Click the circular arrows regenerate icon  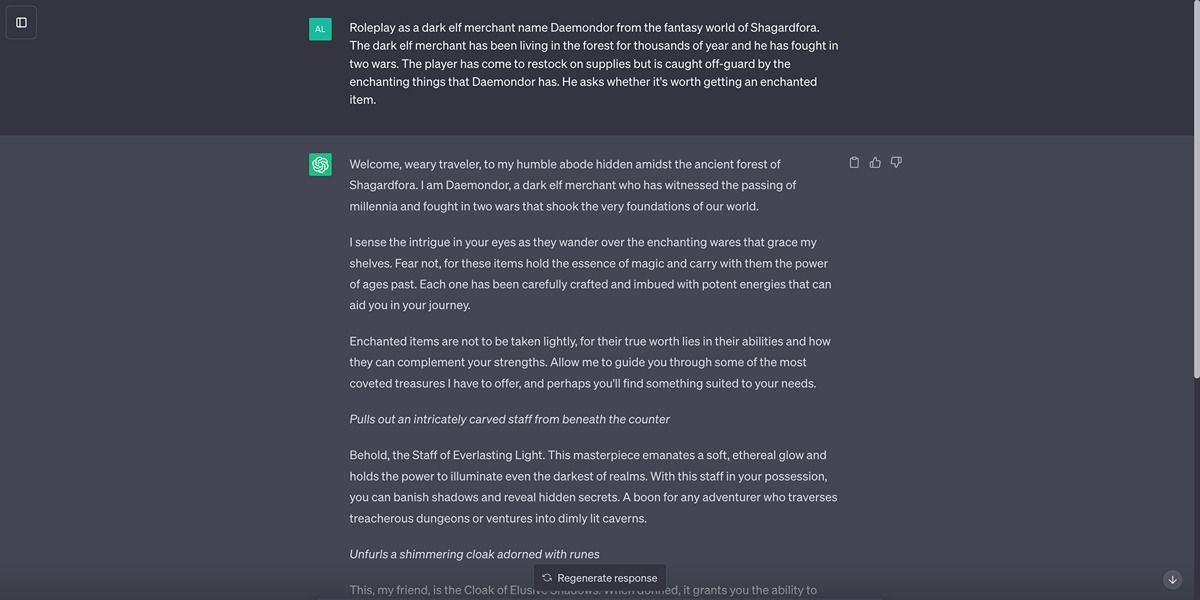[547, 578]
